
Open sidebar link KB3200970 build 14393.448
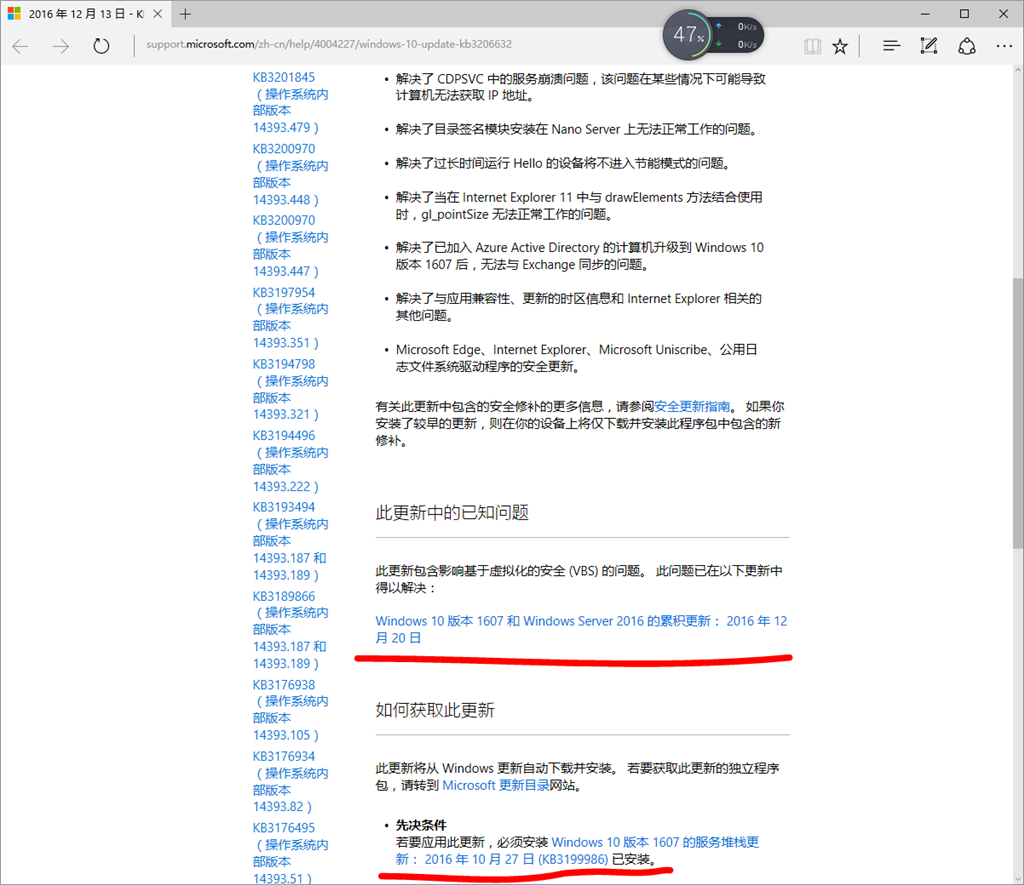click(291, 174)
